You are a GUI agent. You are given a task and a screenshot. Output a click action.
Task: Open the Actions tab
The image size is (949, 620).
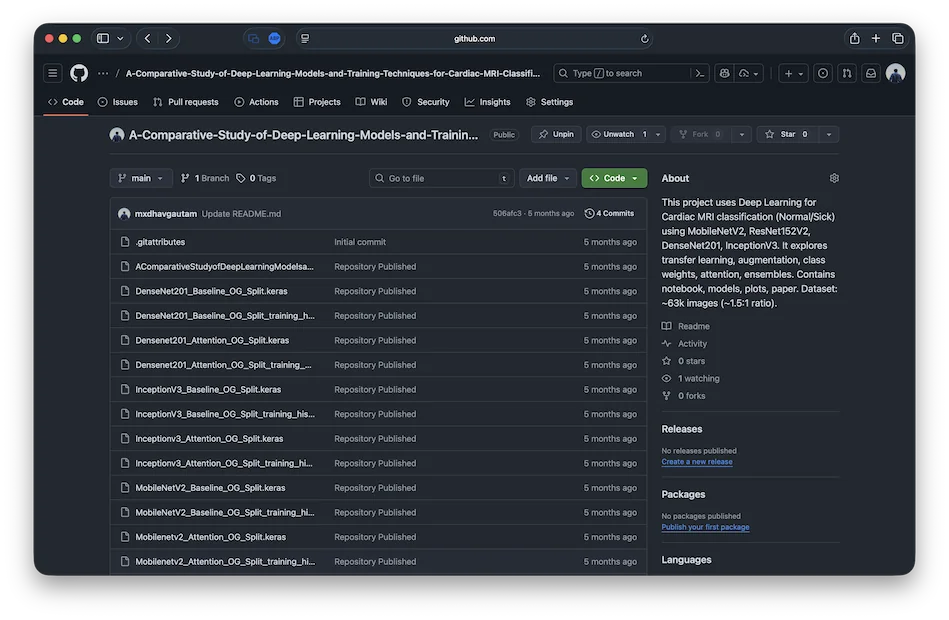257,102
